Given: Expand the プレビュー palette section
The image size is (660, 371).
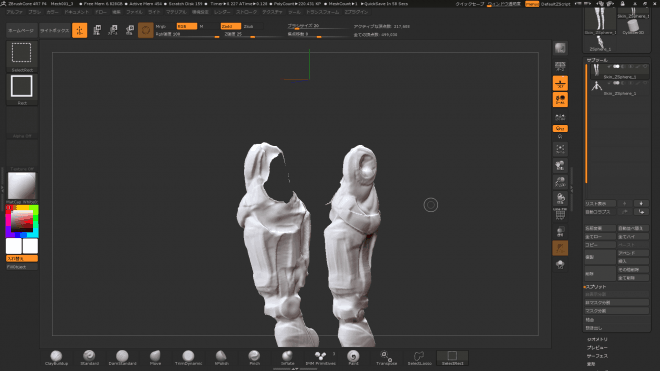Looking at the screenshot, I should click(597, 347).
